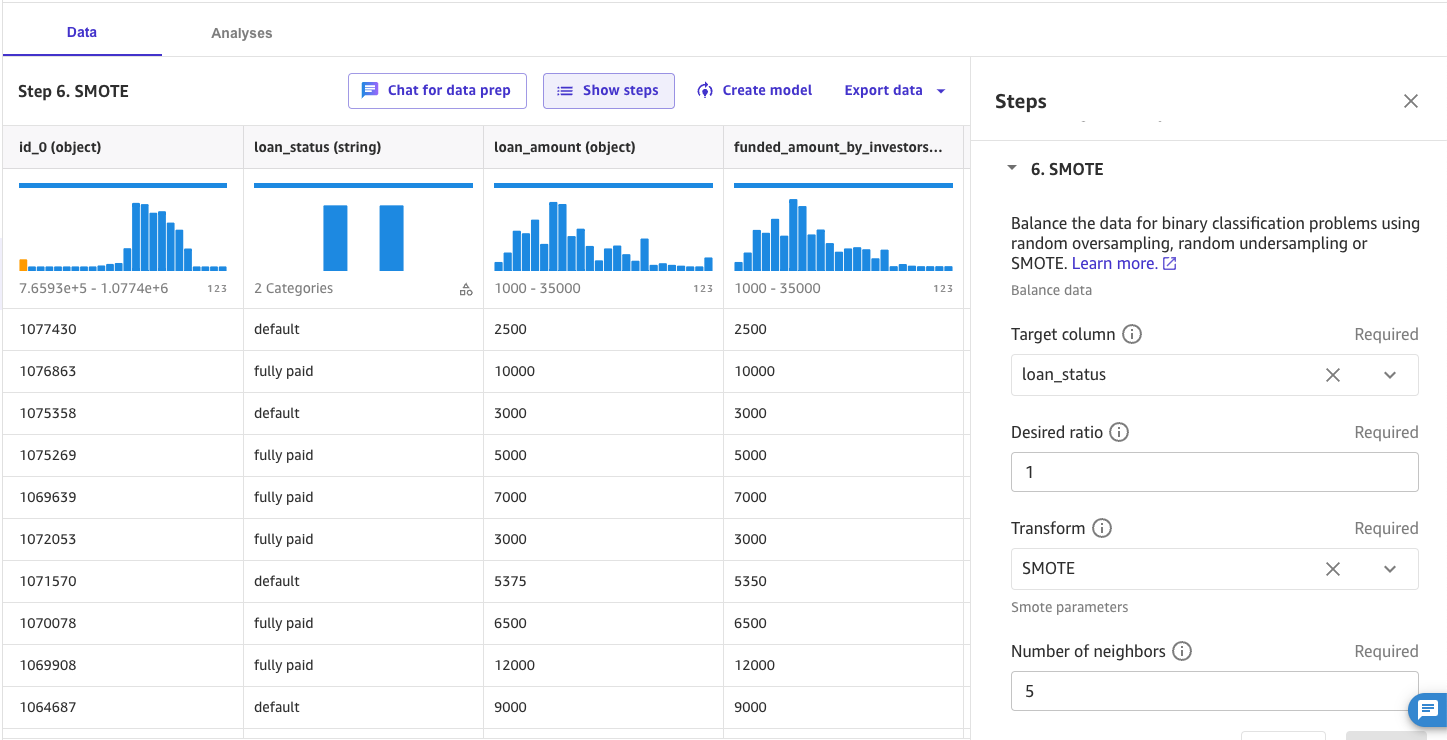Click category icon in loan_status column summary
Screen dimensions: 1447x740
click(x=466, y=289)
